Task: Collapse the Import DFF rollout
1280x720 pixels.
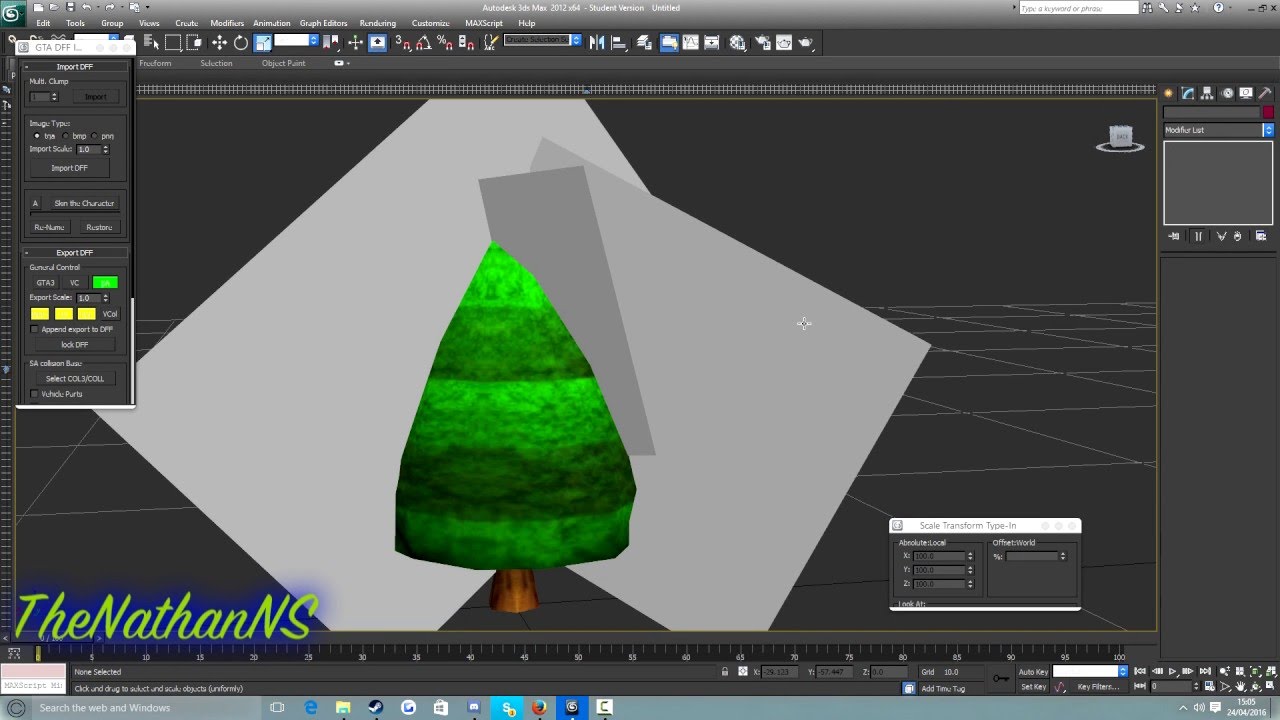Action: point(75,67)
